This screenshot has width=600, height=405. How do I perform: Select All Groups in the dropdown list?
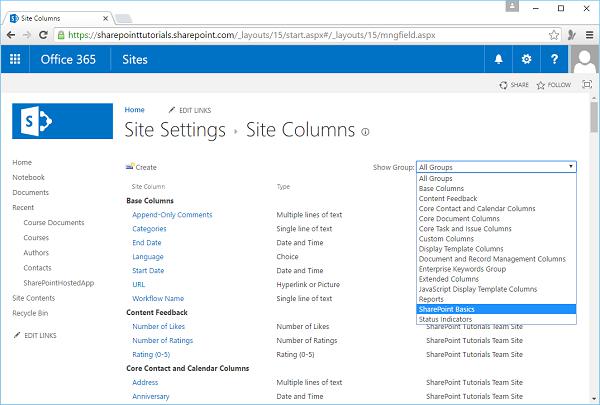(x=496, y=178)
